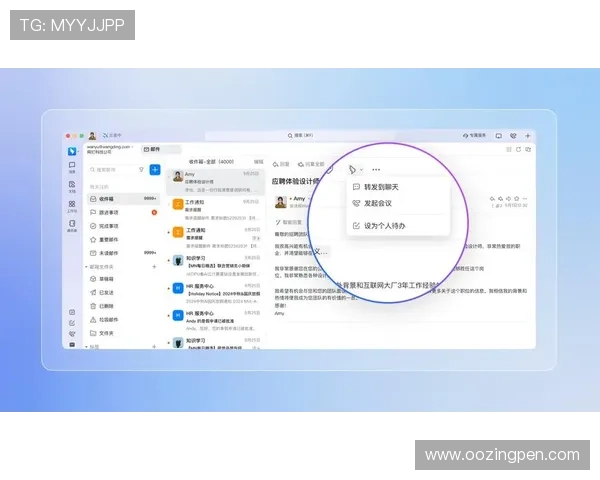Open the 草稿箱 drafts folder
Image resolution: width=600 pixels, height=480 pixels.
[124, 279]
